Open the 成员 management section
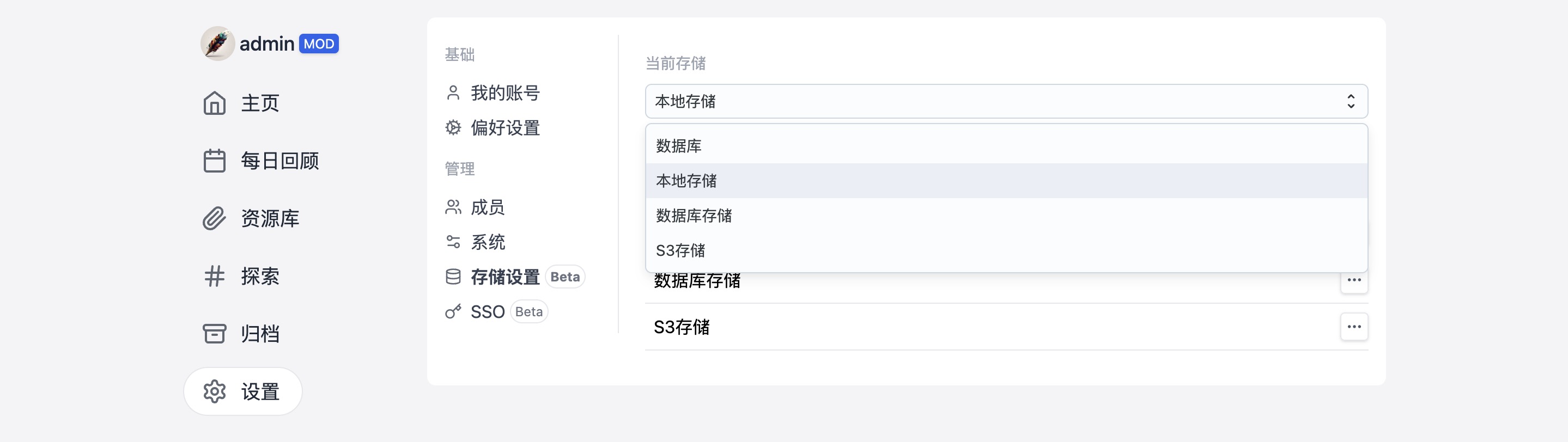 pyautogui.click(x=487, y=207)
